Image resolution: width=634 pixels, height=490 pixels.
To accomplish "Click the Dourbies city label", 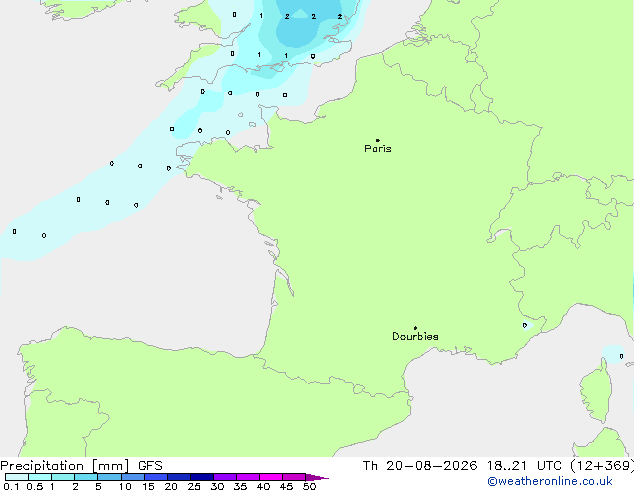I will [415, 336].
